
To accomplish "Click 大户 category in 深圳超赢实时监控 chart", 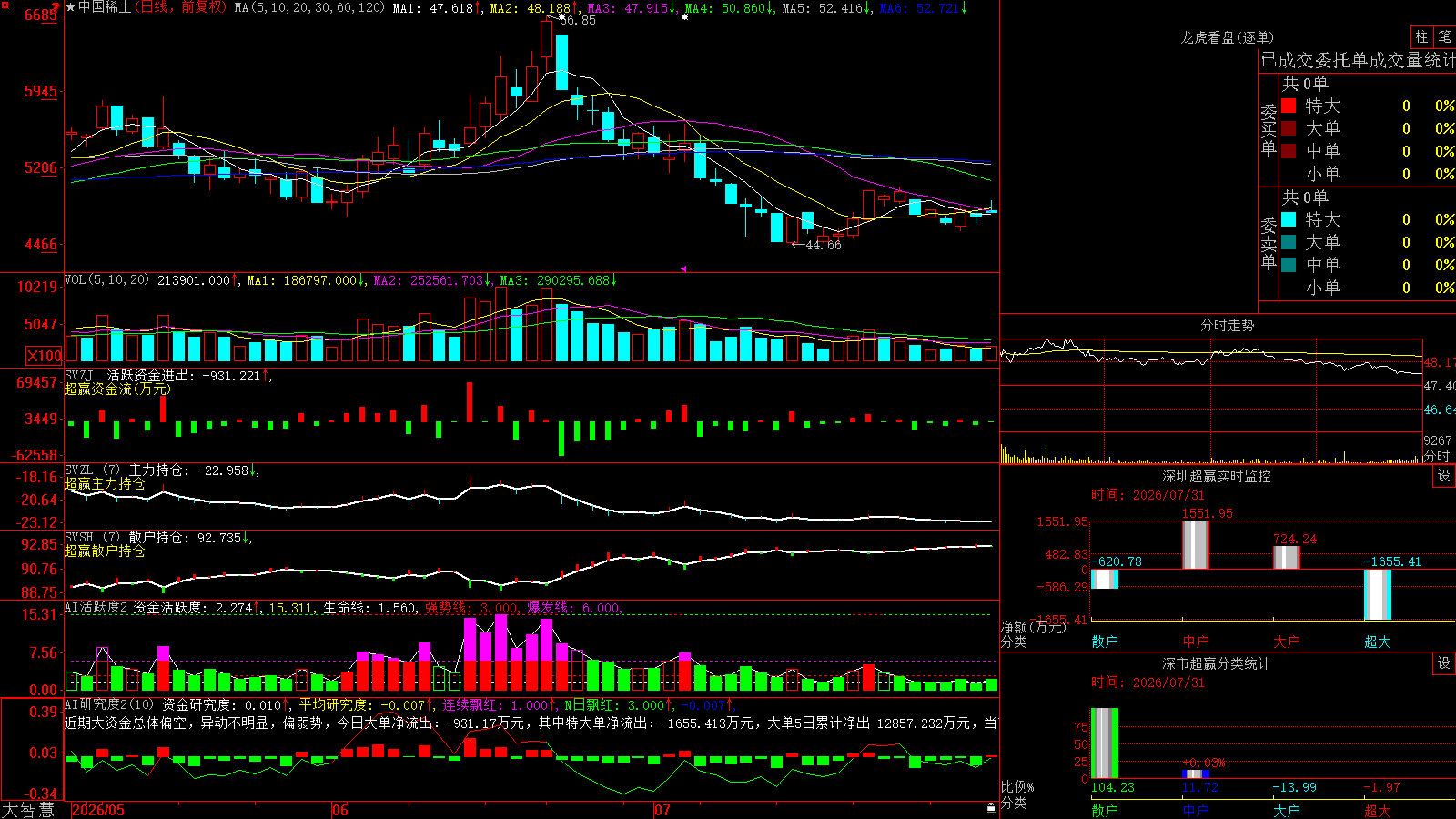I will coord(1287,642).
